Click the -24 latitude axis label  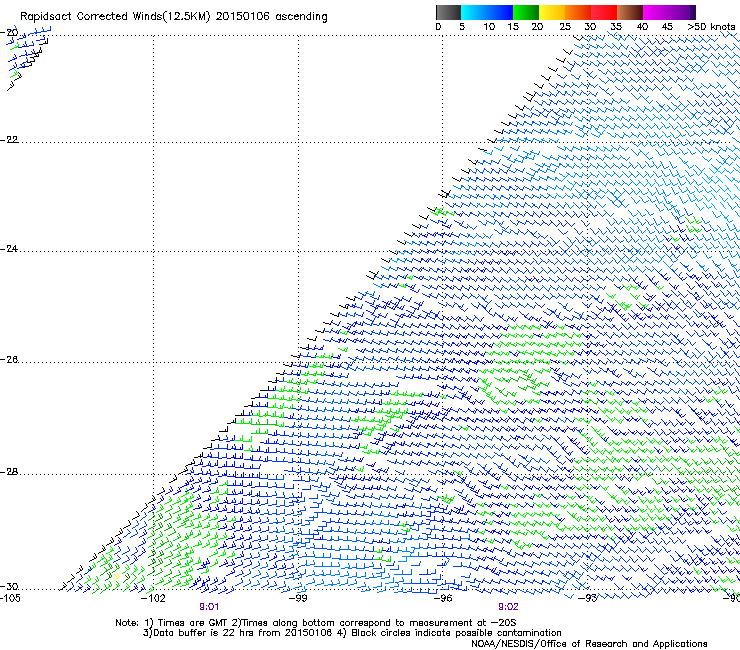9,249
